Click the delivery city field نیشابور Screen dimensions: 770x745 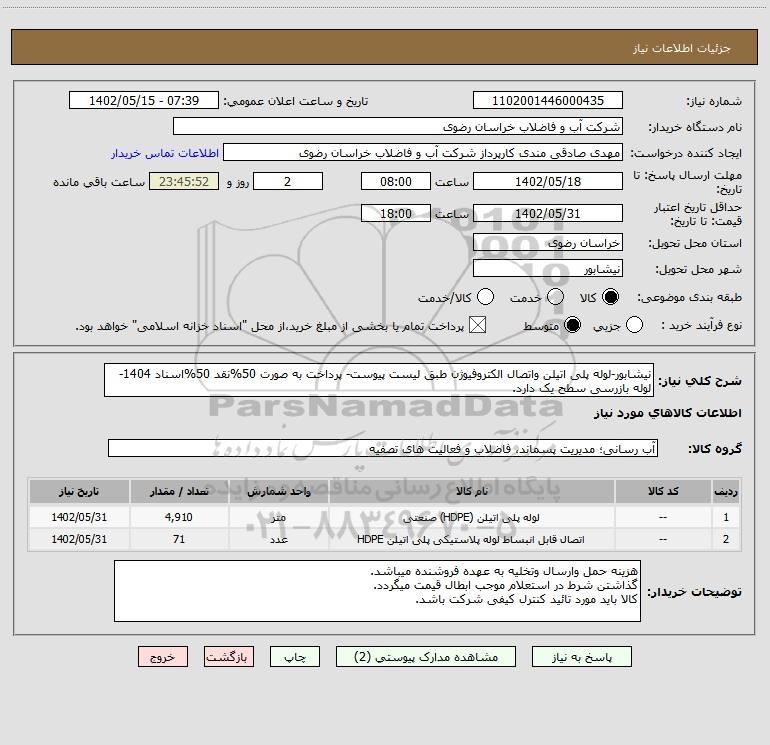[x=548, y=269]
